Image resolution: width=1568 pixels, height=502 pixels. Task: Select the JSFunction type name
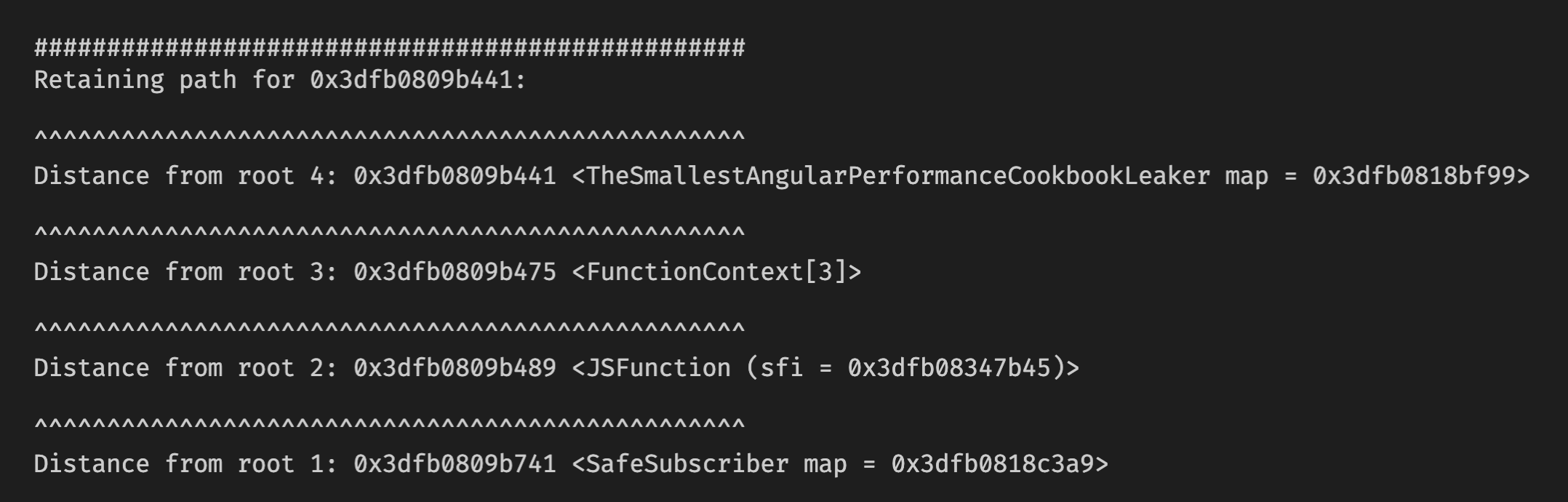click(x=658, y=368)
